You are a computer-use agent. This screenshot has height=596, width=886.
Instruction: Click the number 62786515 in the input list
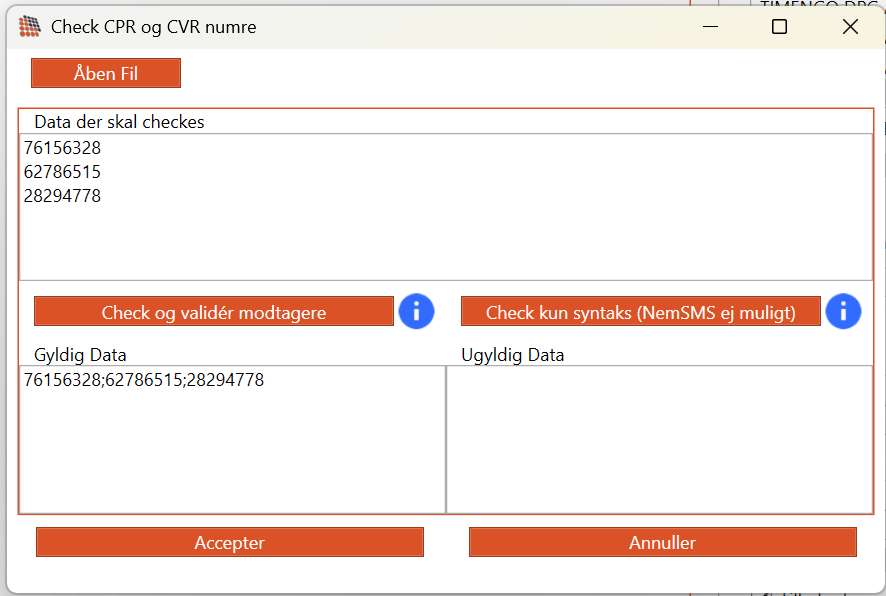(62, 172)
